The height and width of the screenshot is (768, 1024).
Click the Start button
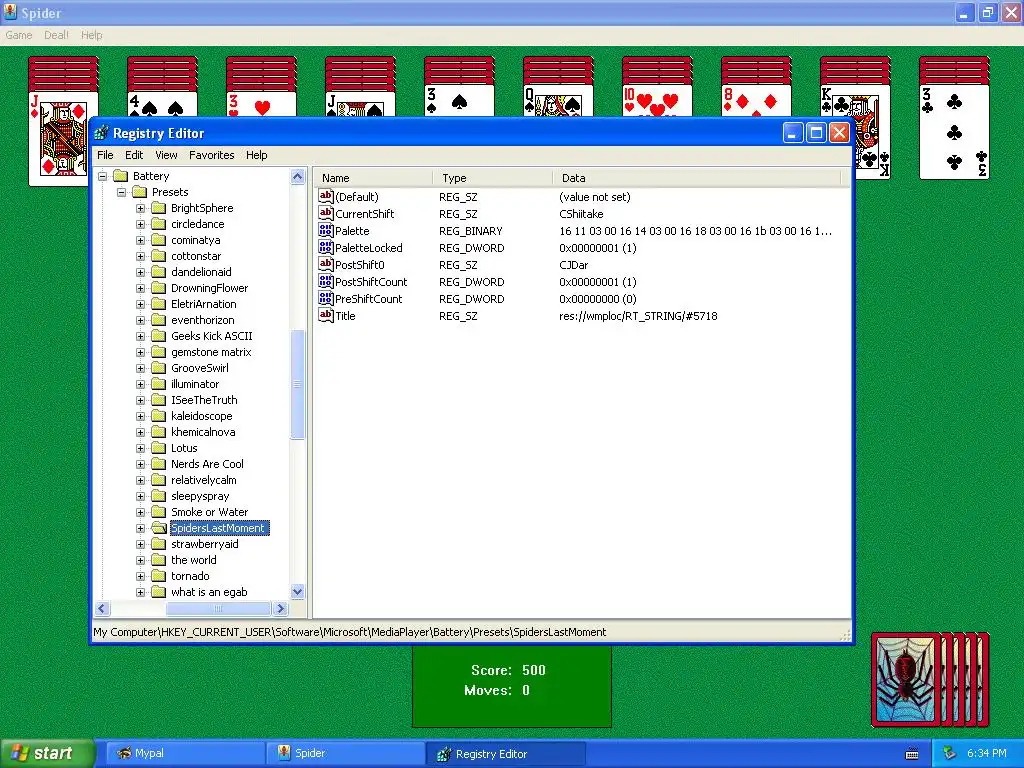coord(47,754)
